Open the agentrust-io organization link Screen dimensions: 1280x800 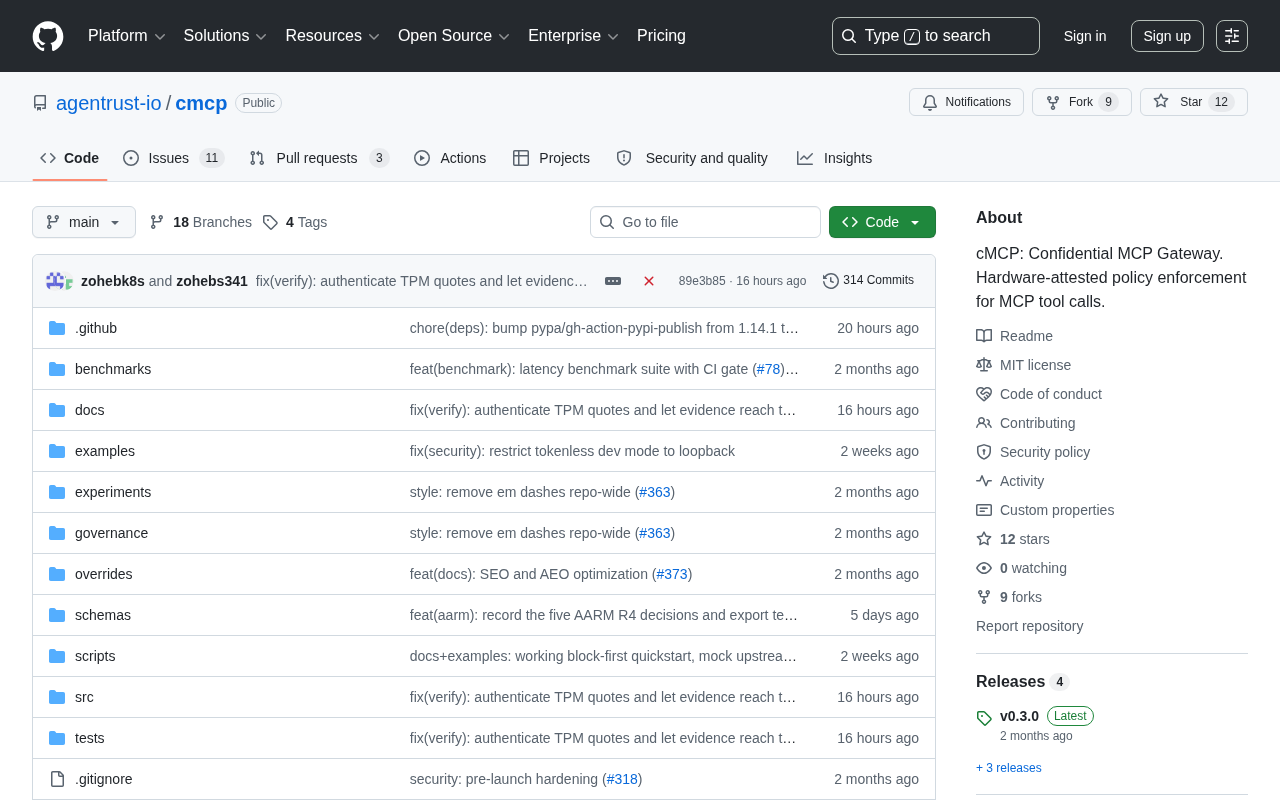109,103
